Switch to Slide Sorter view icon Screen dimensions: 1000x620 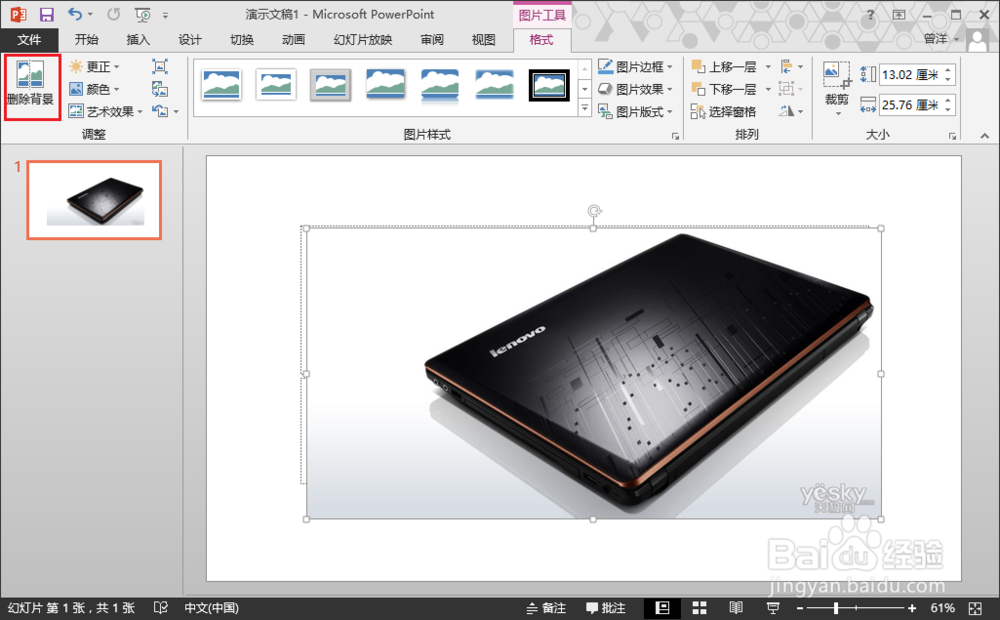click(700, 608)
